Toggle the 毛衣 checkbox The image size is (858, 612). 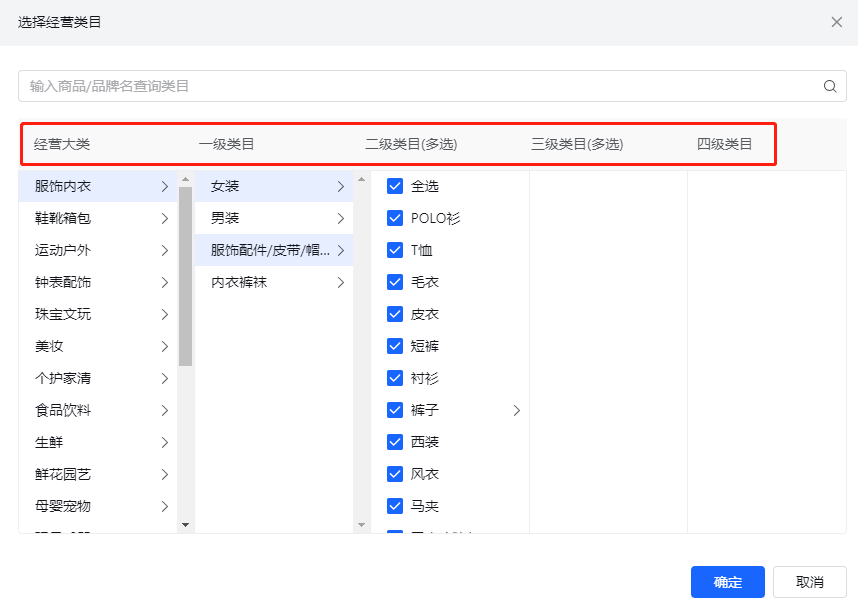point(395,282)
